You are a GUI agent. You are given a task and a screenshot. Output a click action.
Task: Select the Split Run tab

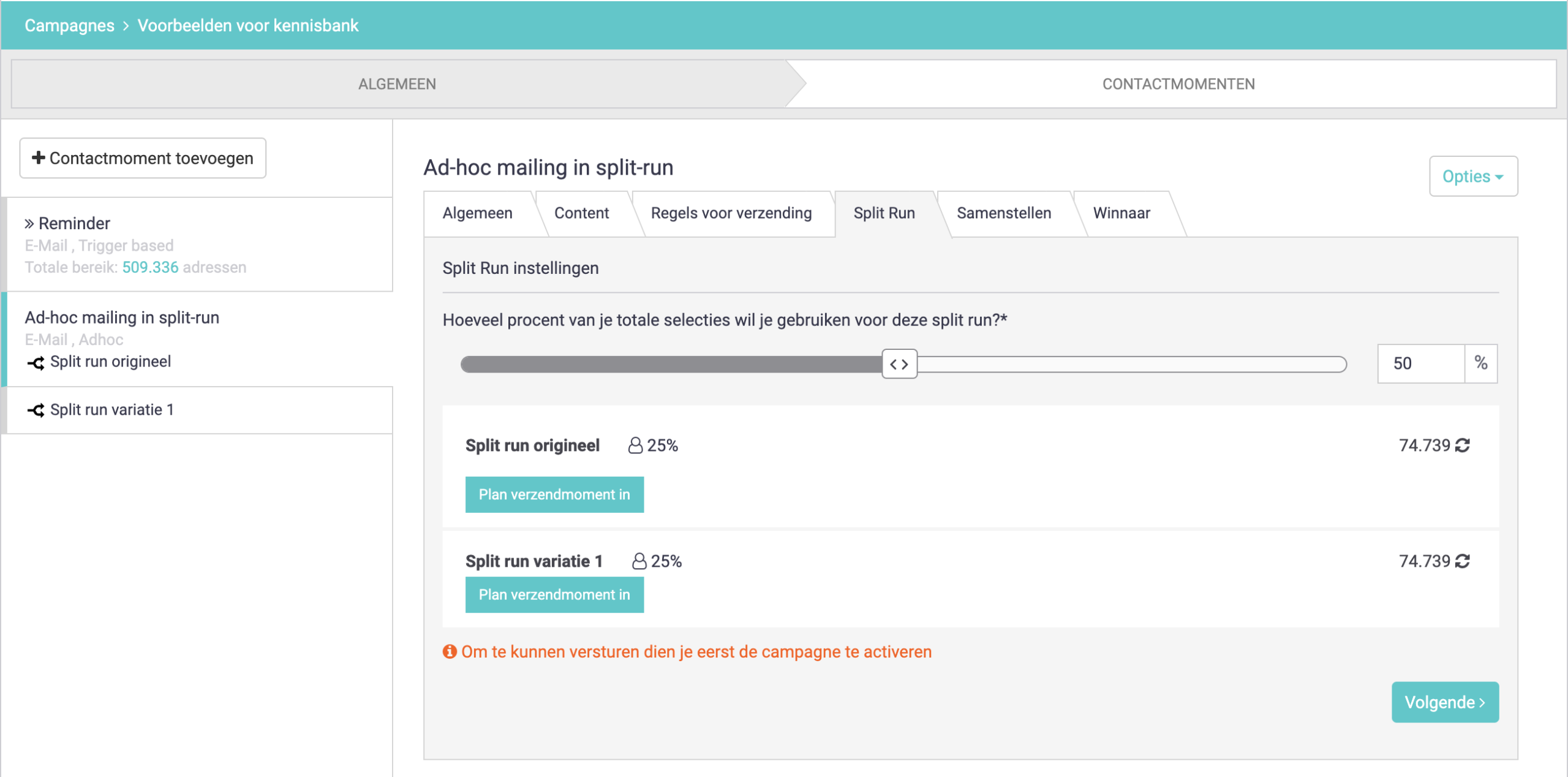tap(884, 213)
